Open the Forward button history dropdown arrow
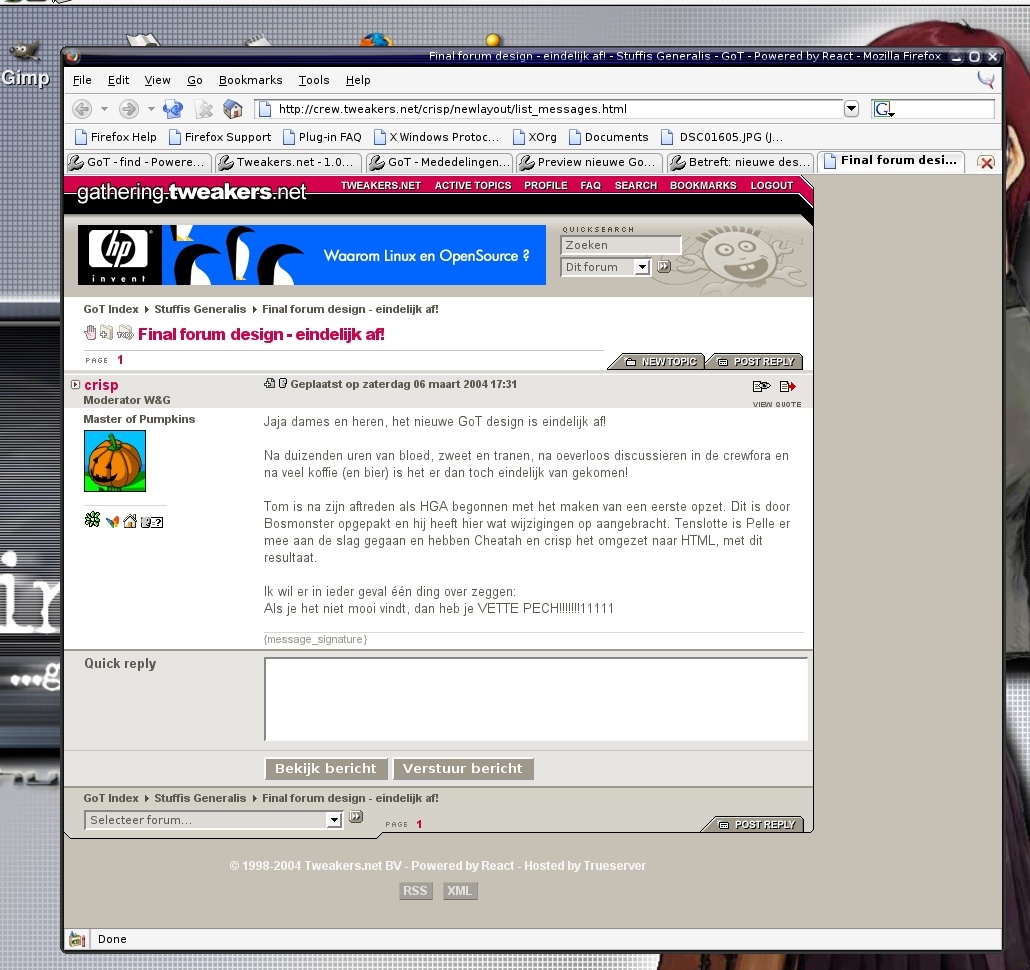 150,109
